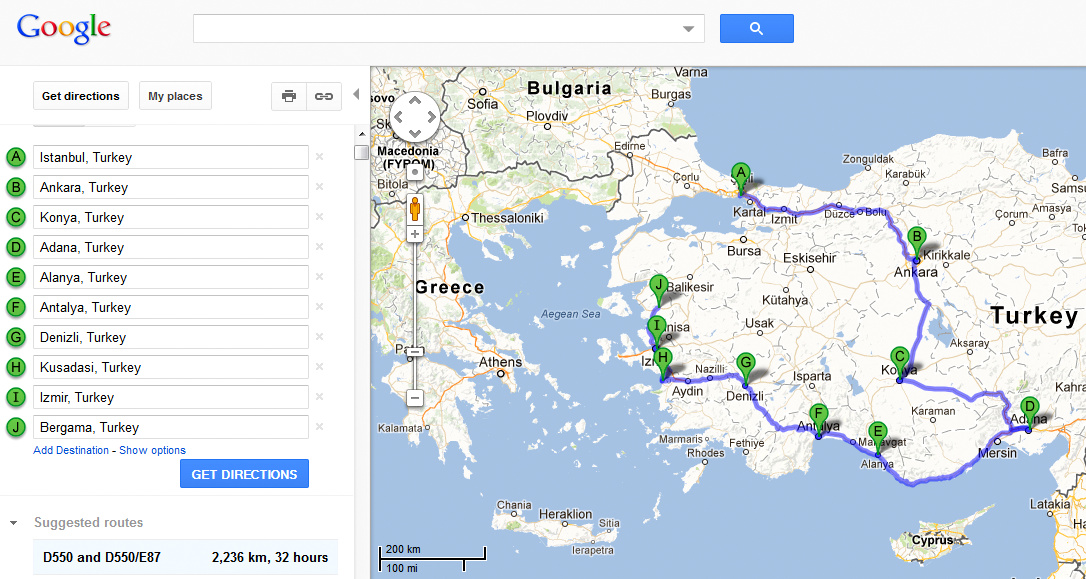Click the print icon
This screenshot has height=579, width=1086.
[x=289, y=96]
